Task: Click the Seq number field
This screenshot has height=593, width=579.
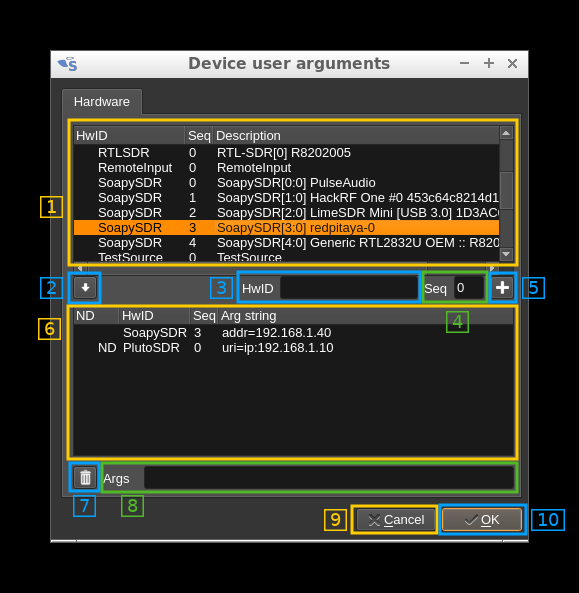Action: [469, 288]
